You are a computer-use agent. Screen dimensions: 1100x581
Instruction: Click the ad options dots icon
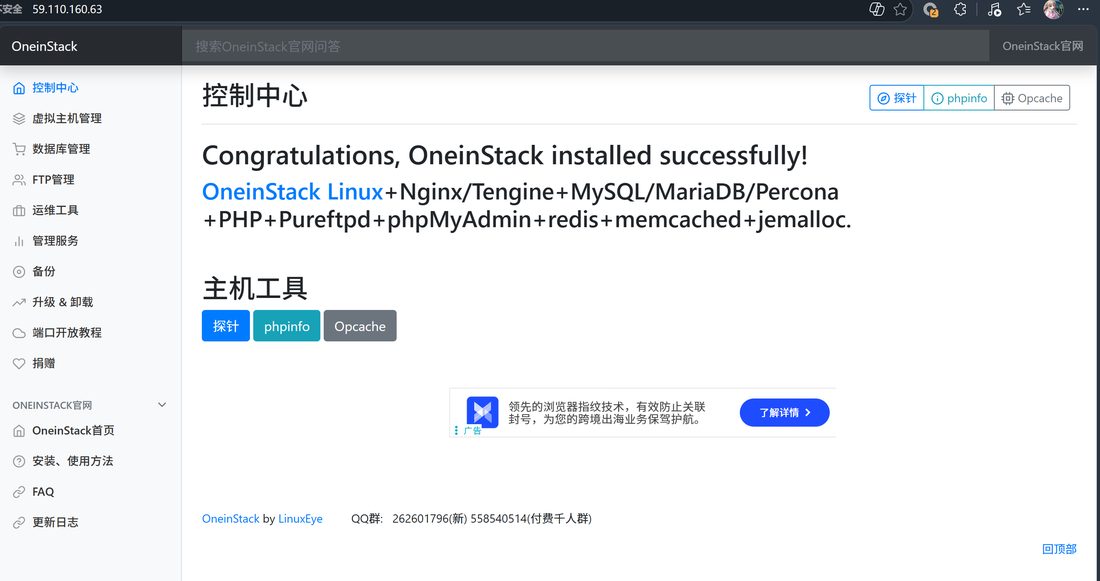(x=456, y=430)
